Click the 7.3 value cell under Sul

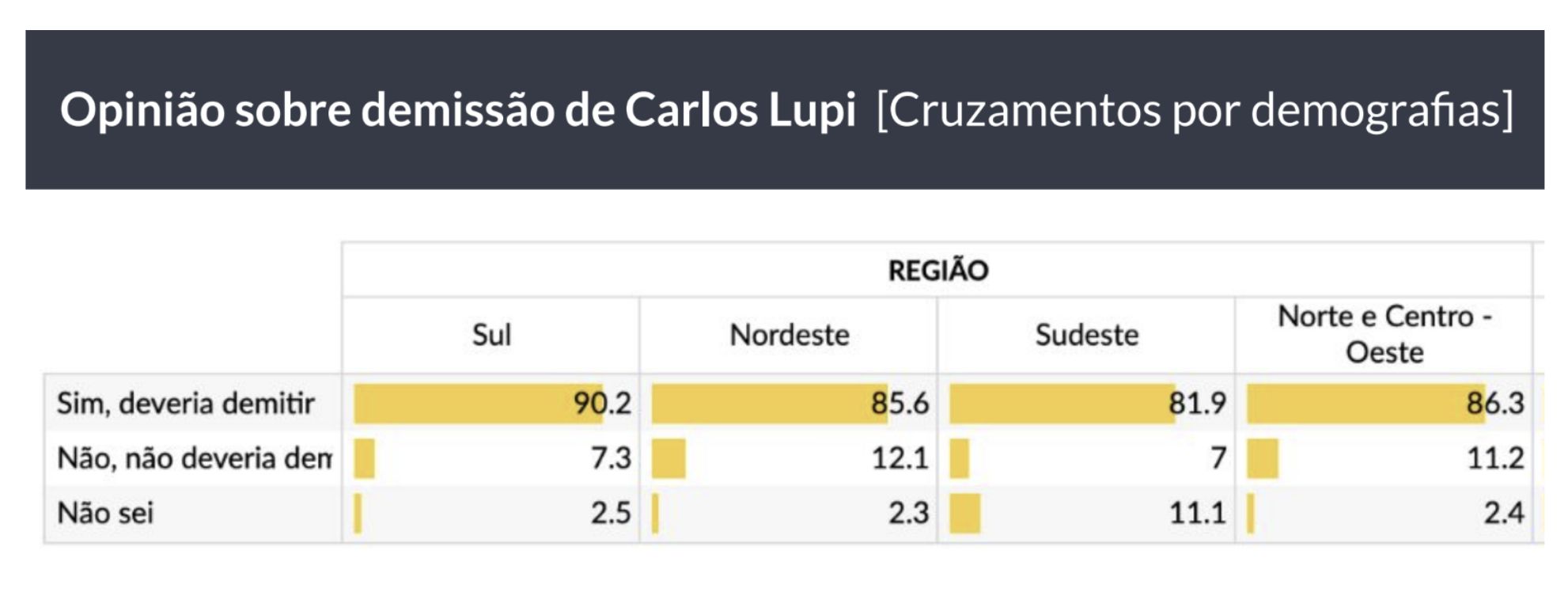[x=491, y=458]
